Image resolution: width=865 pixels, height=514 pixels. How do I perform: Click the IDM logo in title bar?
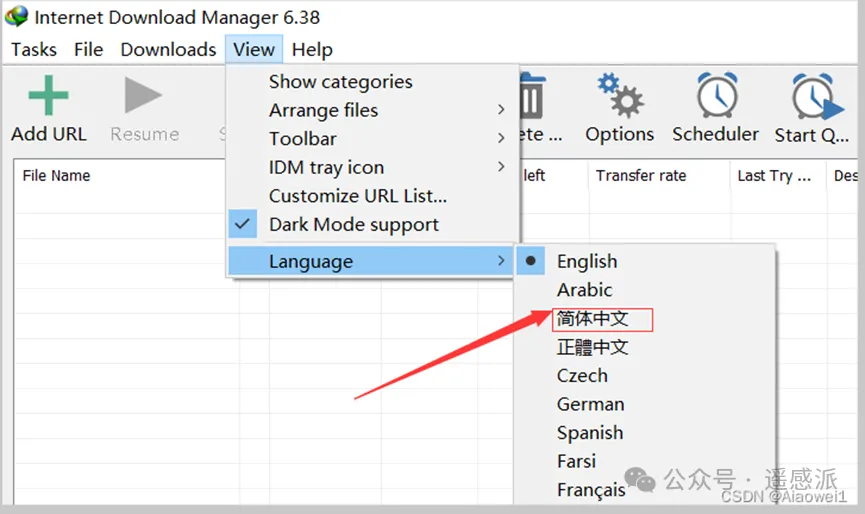coord(17,17)
